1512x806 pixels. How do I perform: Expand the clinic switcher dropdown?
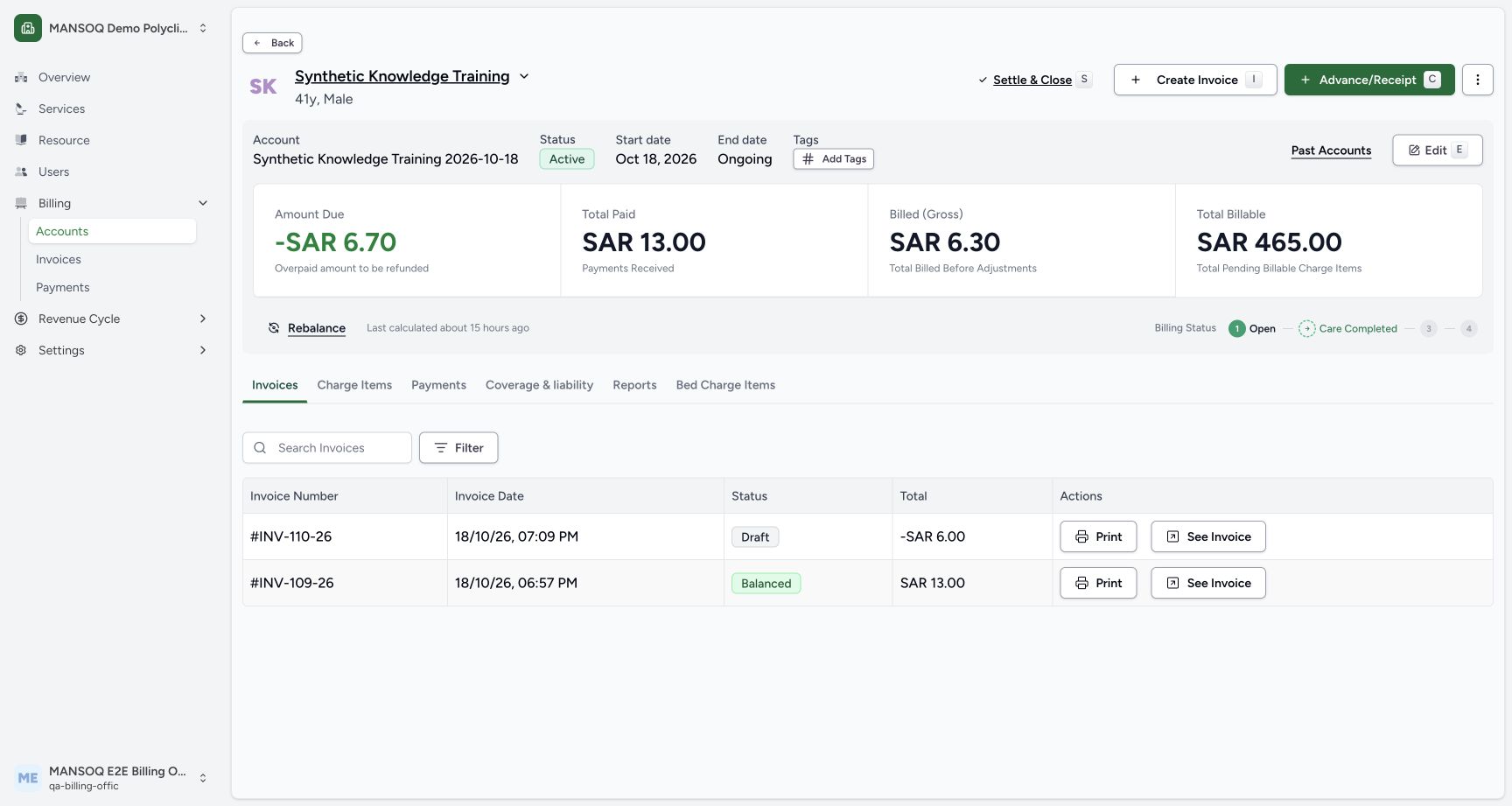[x=203, y=28]
